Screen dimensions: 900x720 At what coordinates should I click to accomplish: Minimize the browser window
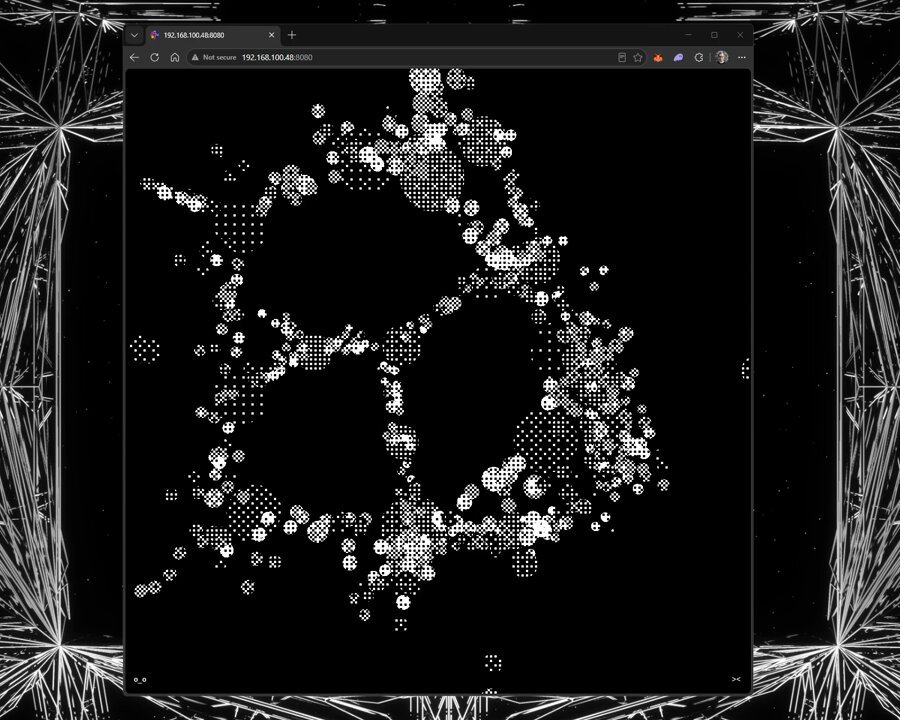point(688,35)
